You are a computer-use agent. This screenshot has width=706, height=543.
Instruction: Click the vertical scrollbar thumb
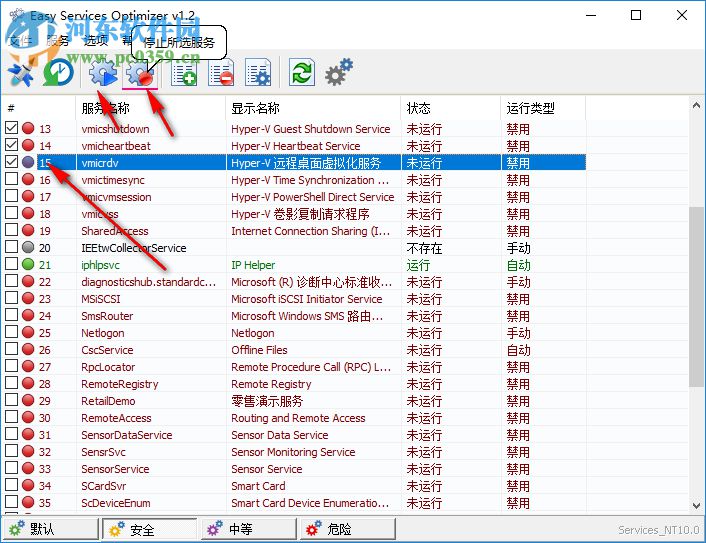696,296
